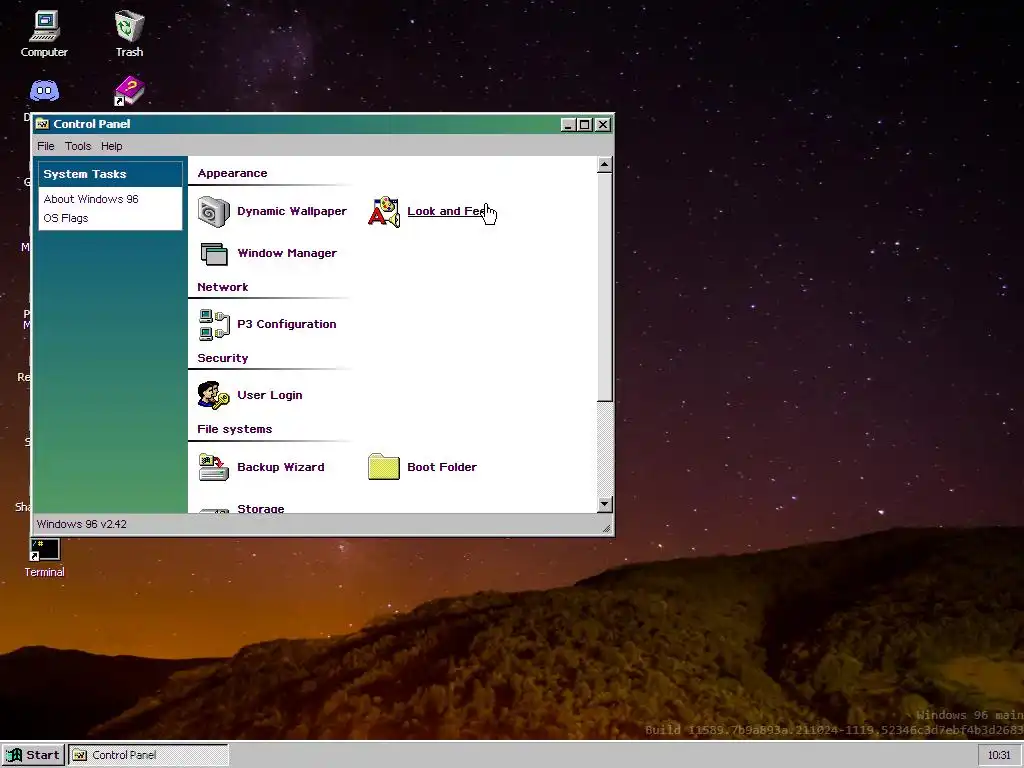Screen dimensions: 1024x768
Task: Click the File systems section heading
Action: click(234, 429)
